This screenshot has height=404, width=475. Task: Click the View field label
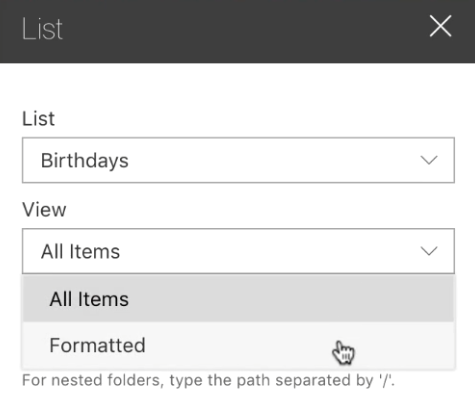click(x=44, y=210)
